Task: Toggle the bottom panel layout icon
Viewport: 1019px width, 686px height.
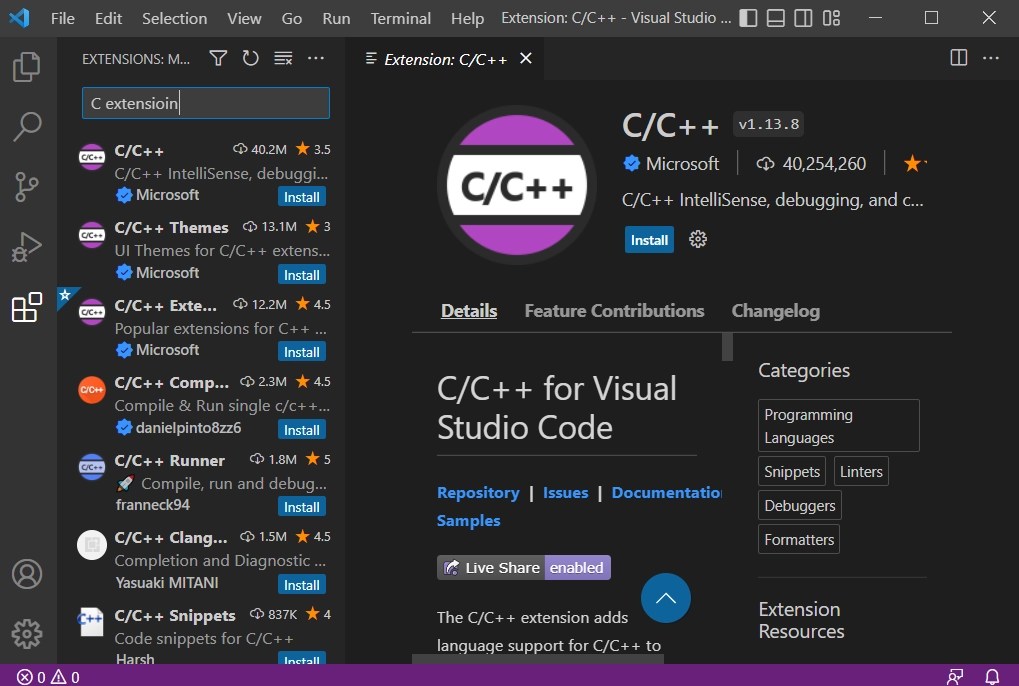Action: pyautogui.click(x=775, y=18)
